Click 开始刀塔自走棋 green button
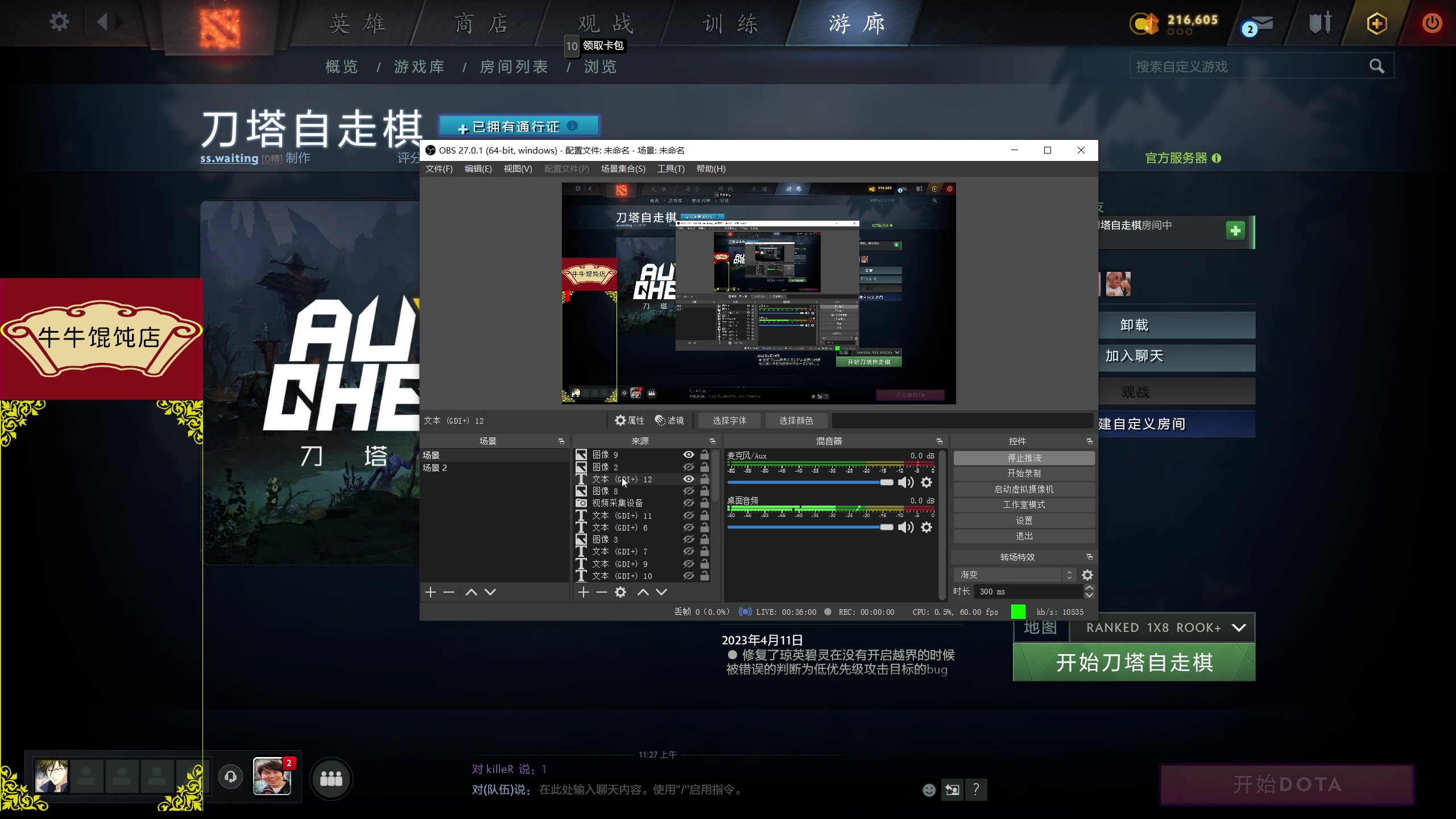 click(x=1134, y=663)
